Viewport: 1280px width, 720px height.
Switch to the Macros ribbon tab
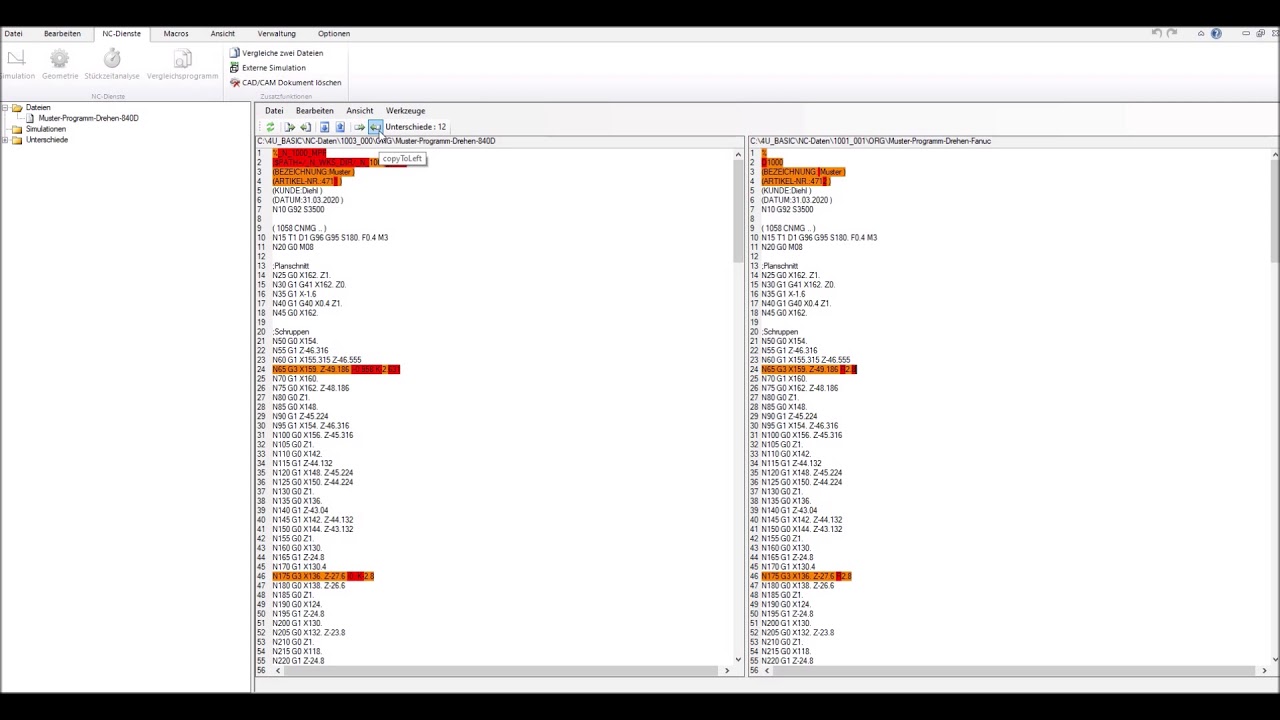tap(176, 33)
